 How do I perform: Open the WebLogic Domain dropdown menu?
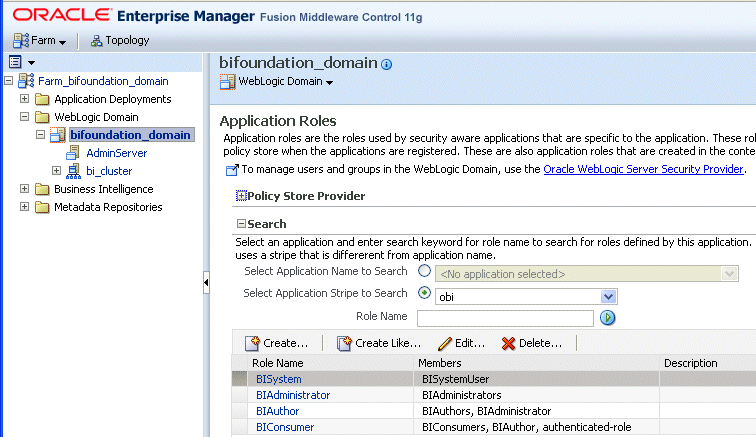(285, 82)
